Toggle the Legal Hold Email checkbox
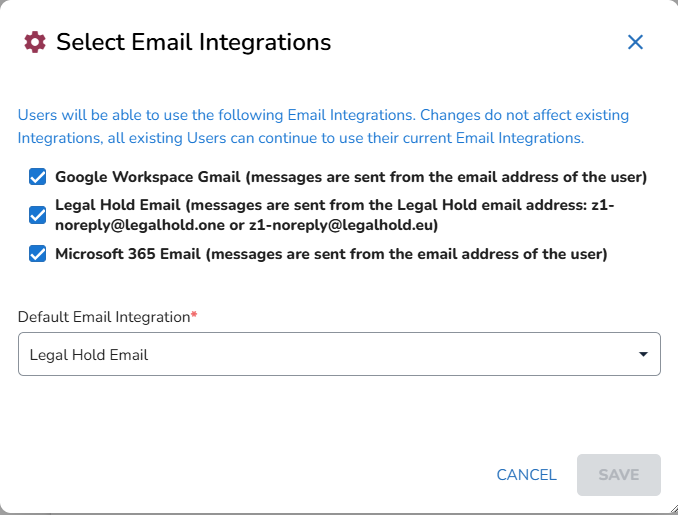 [x=38, y=215]
